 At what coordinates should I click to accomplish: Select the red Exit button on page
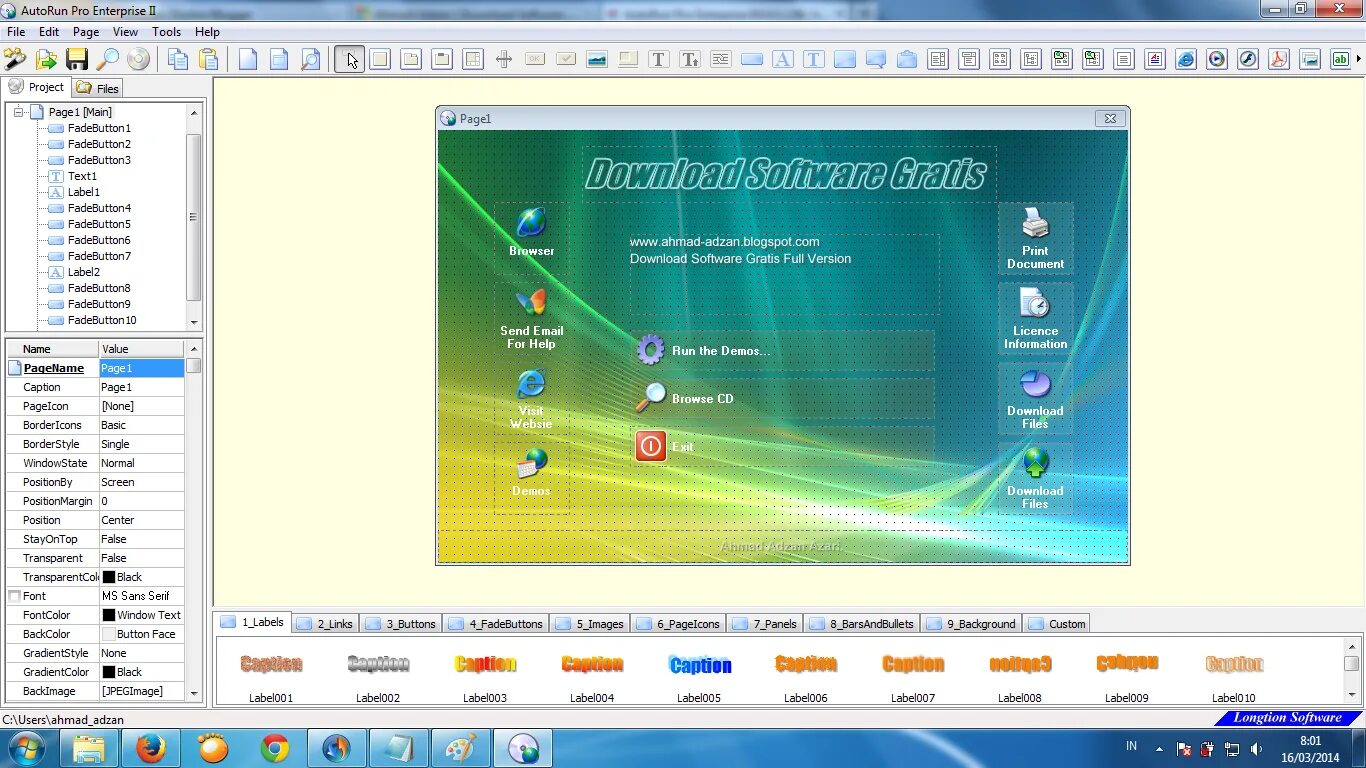point(783,446)
